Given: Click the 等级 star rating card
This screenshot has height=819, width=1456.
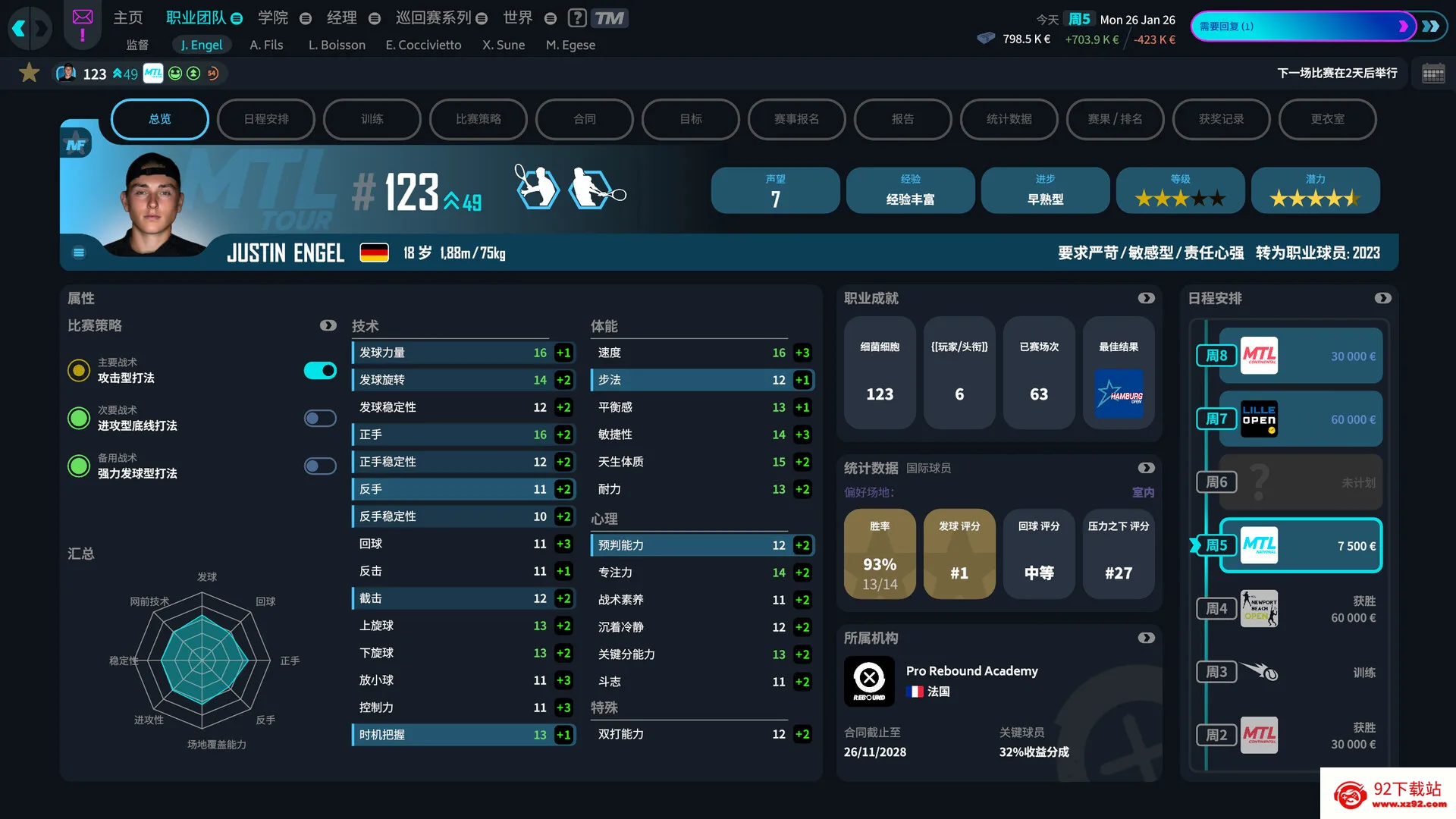Looking at the screenshot, I should 1180,190.
